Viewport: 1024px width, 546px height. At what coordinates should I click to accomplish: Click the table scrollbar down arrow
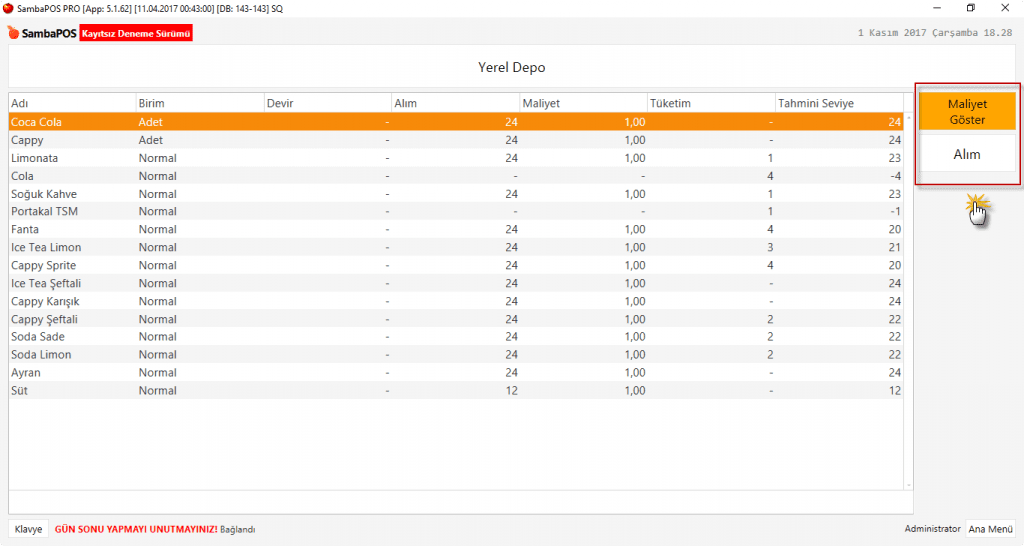pyautogui.click(x=908, y=484)
